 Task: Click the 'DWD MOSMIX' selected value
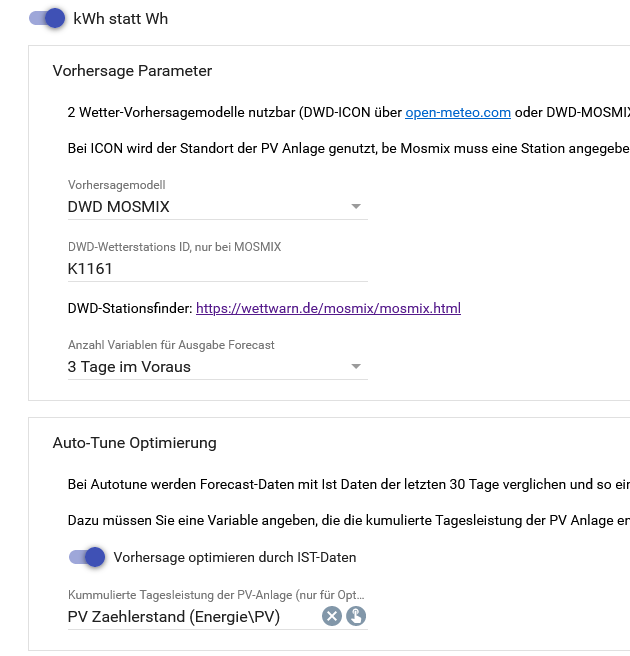click(x=118, y=207)
